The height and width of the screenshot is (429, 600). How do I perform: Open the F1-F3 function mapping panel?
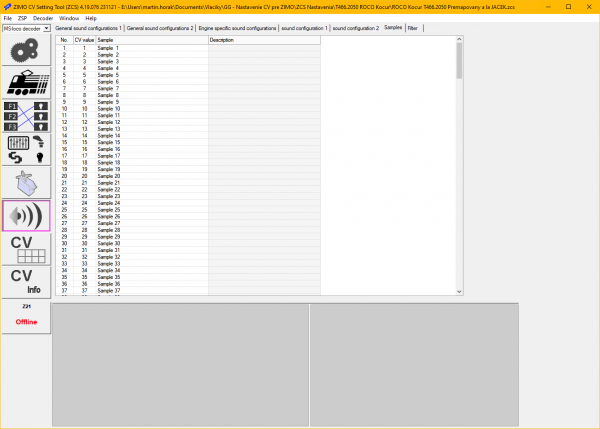click(x=26, y=116)
